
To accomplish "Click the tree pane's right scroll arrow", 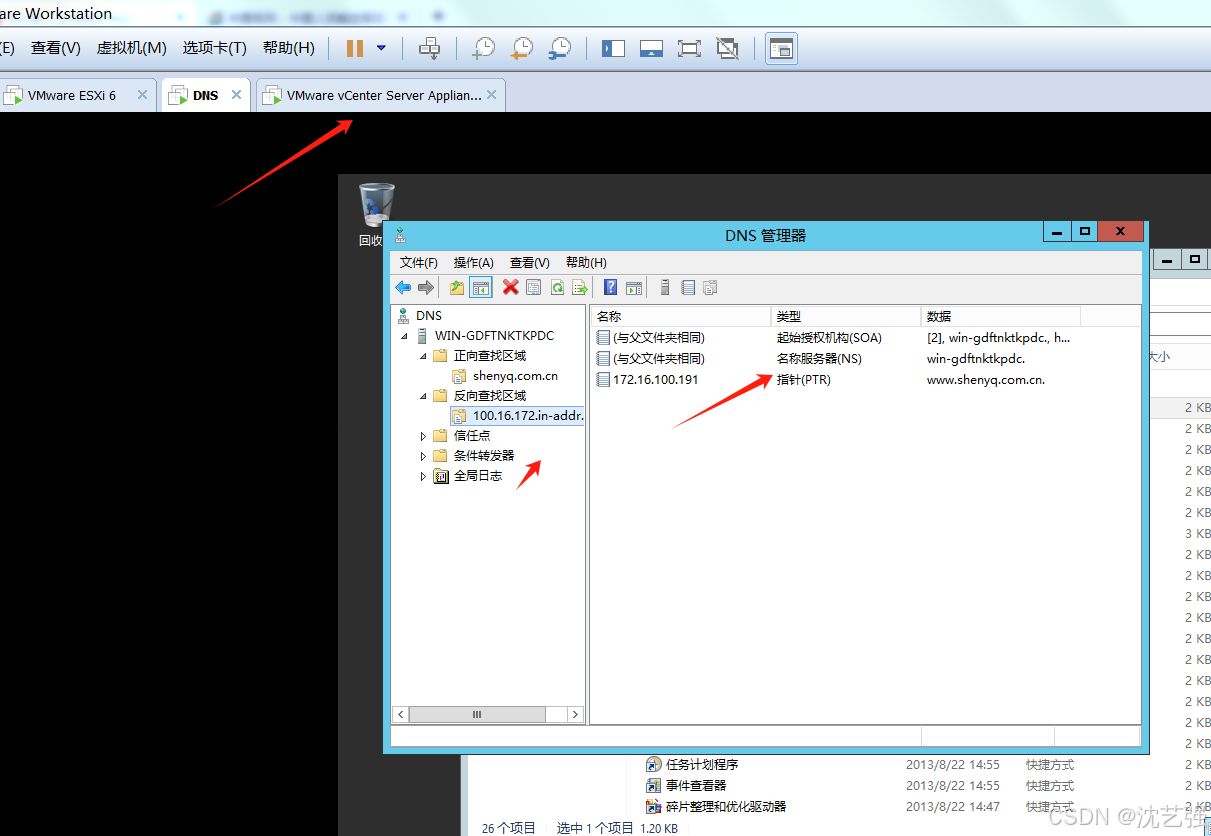I will [x=575, y=714].
